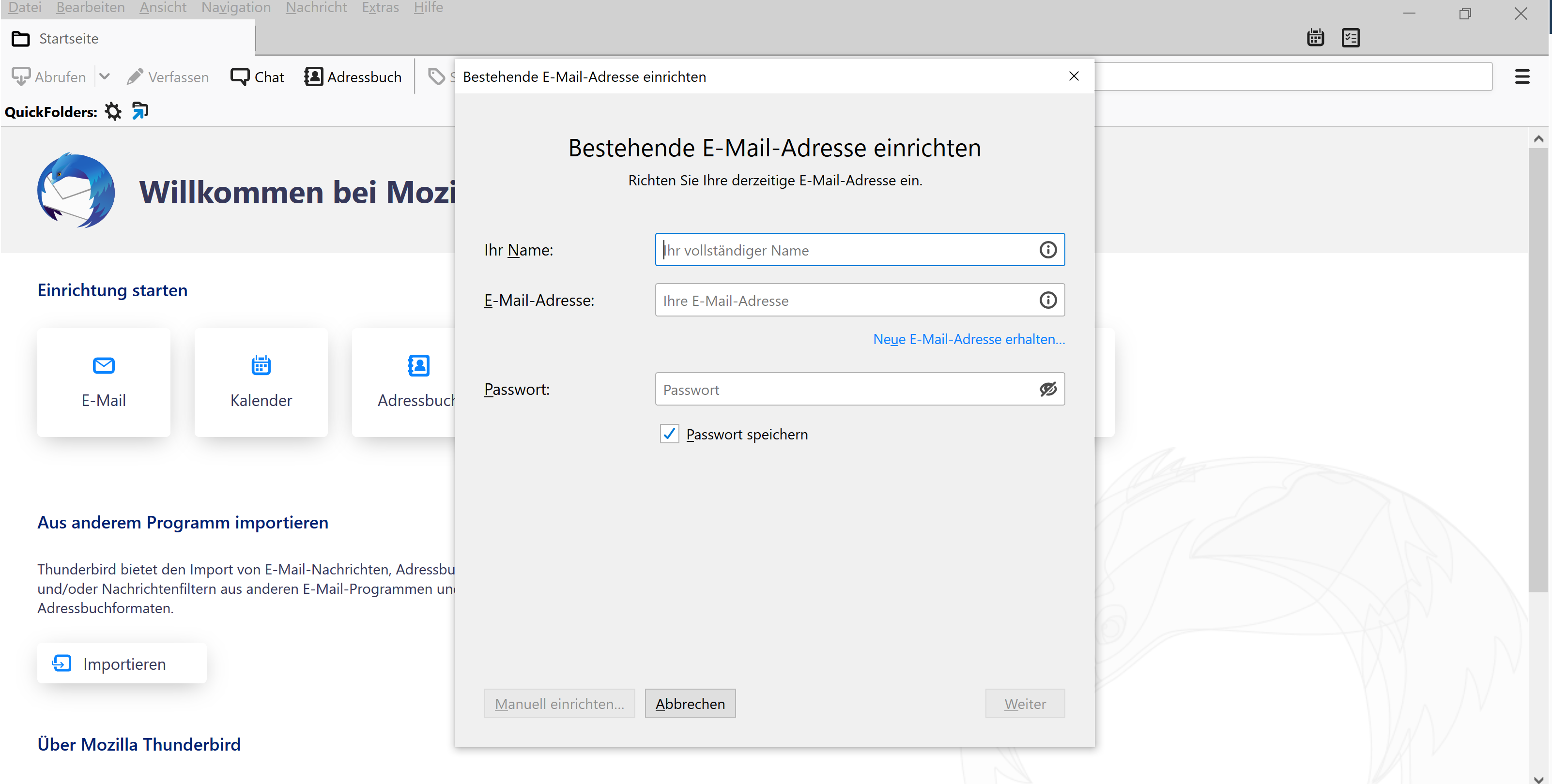Image resolution: width=1552 pixels, height=784 pixels.
Task: Expand the Abrufen dropdown arrow
Action: pyautogui.click(x=104, y=76)
